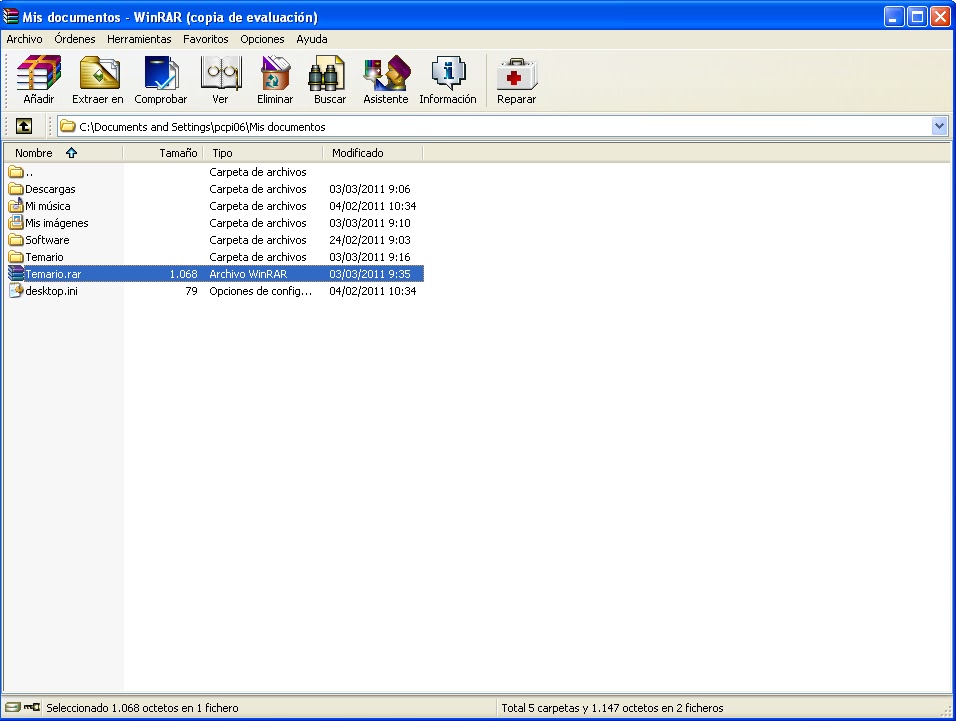Minimize the WinRAR window
This screenshot has height=721, width=956.
click(x=894, y=16)
